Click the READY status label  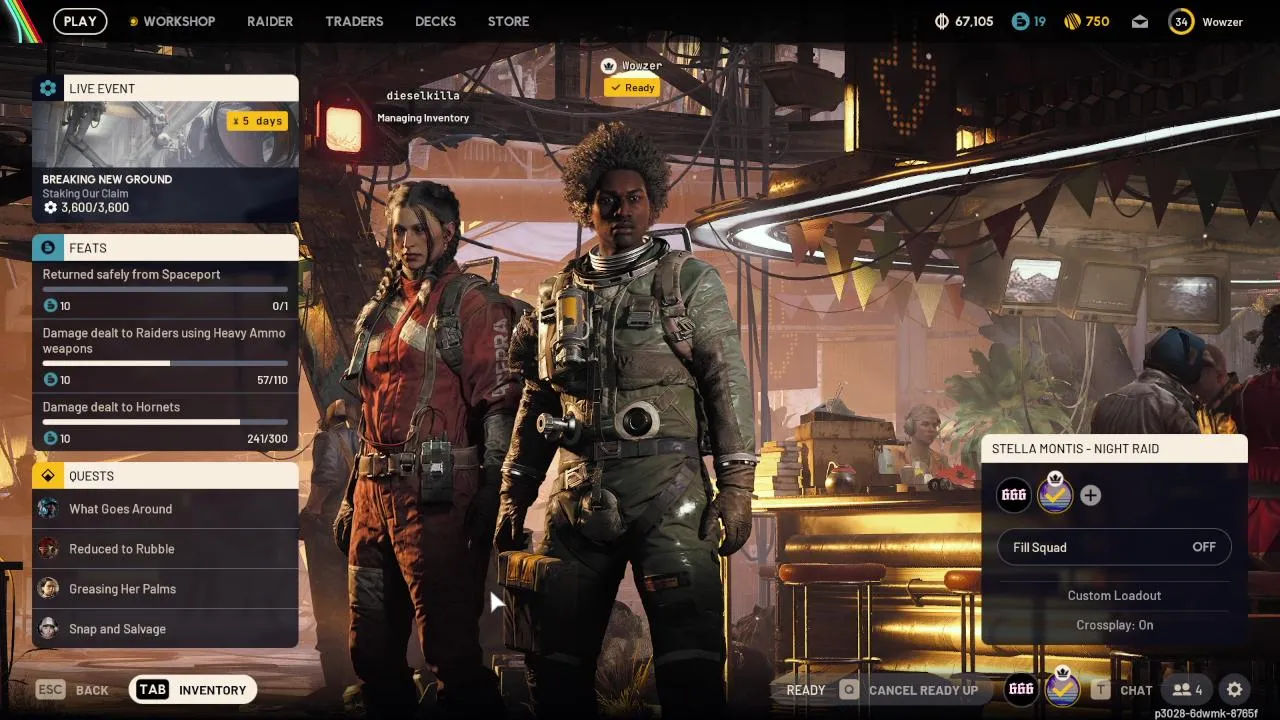point(806,690)
